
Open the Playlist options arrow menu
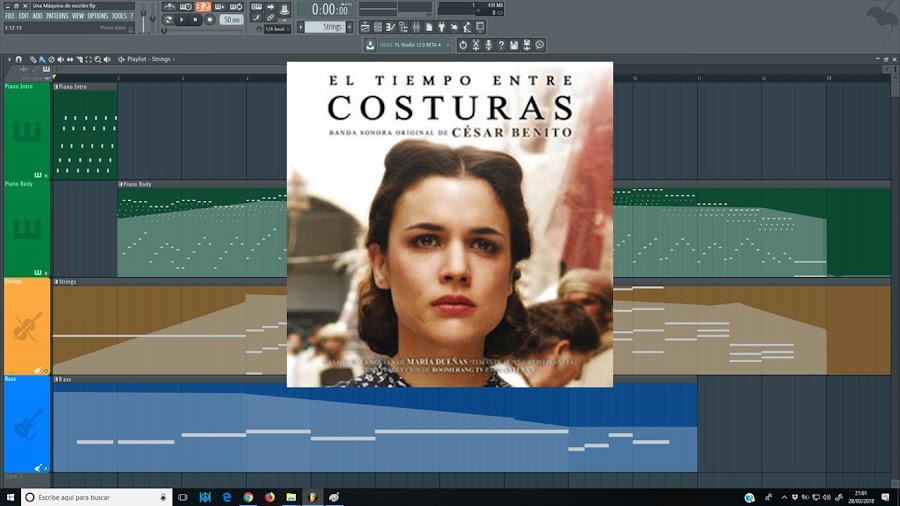point(9,60)
